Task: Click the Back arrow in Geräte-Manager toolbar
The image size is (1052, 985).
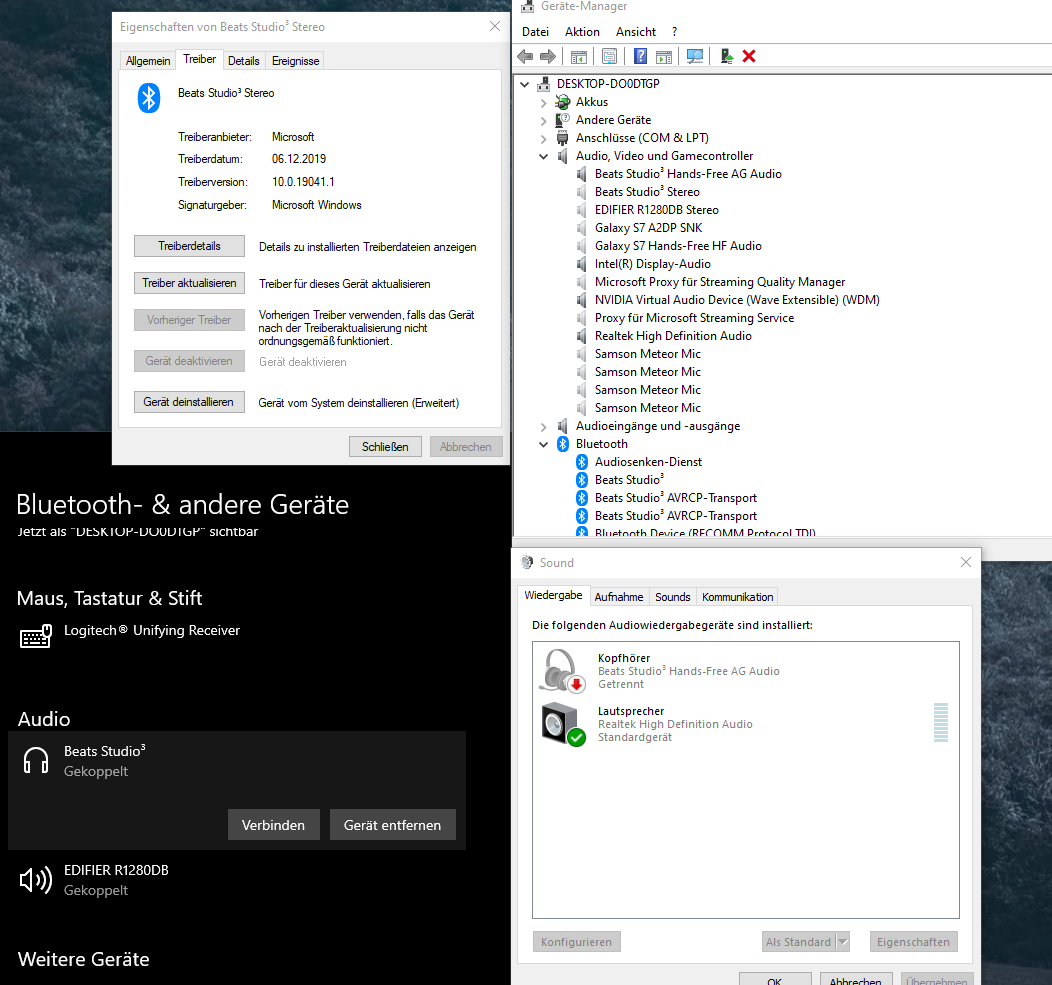Action: tap(525, 56)
